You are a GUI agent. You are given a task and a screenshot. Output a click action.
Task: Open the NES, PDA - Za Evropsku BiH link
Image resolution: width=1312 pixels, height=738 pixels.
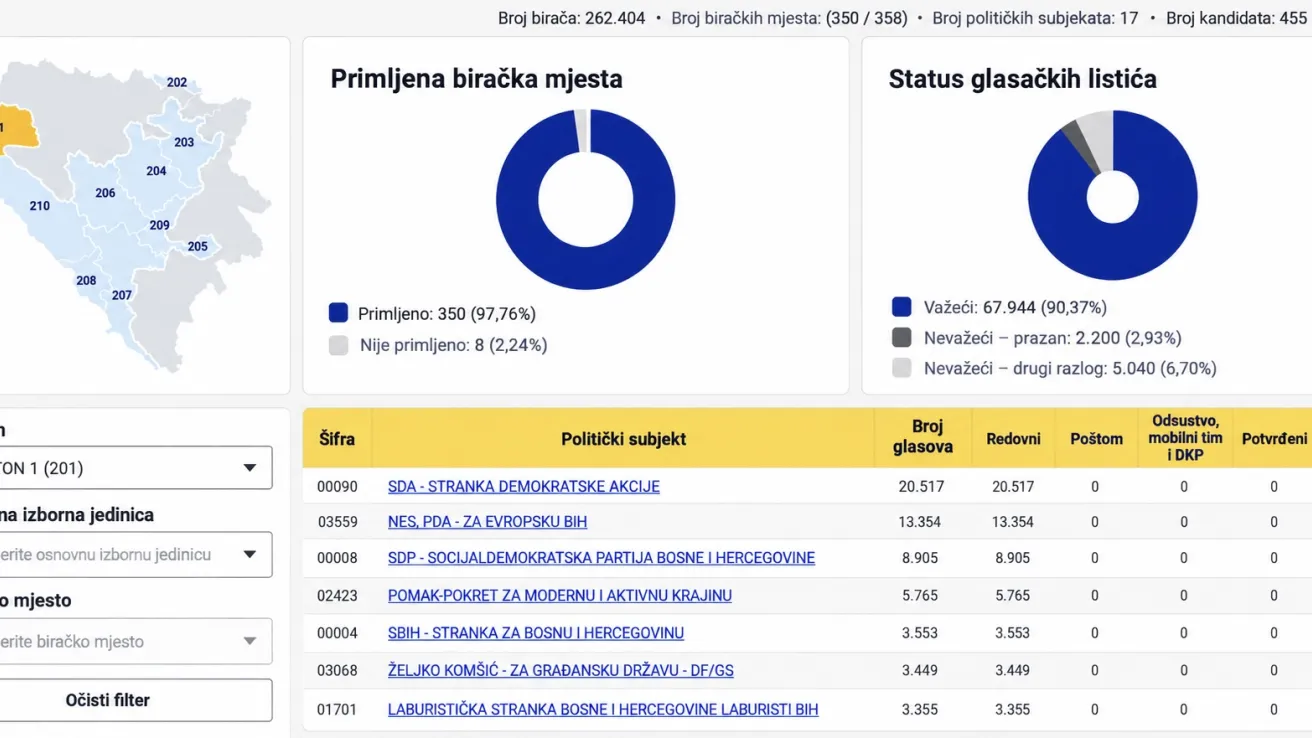coord(487,522)
